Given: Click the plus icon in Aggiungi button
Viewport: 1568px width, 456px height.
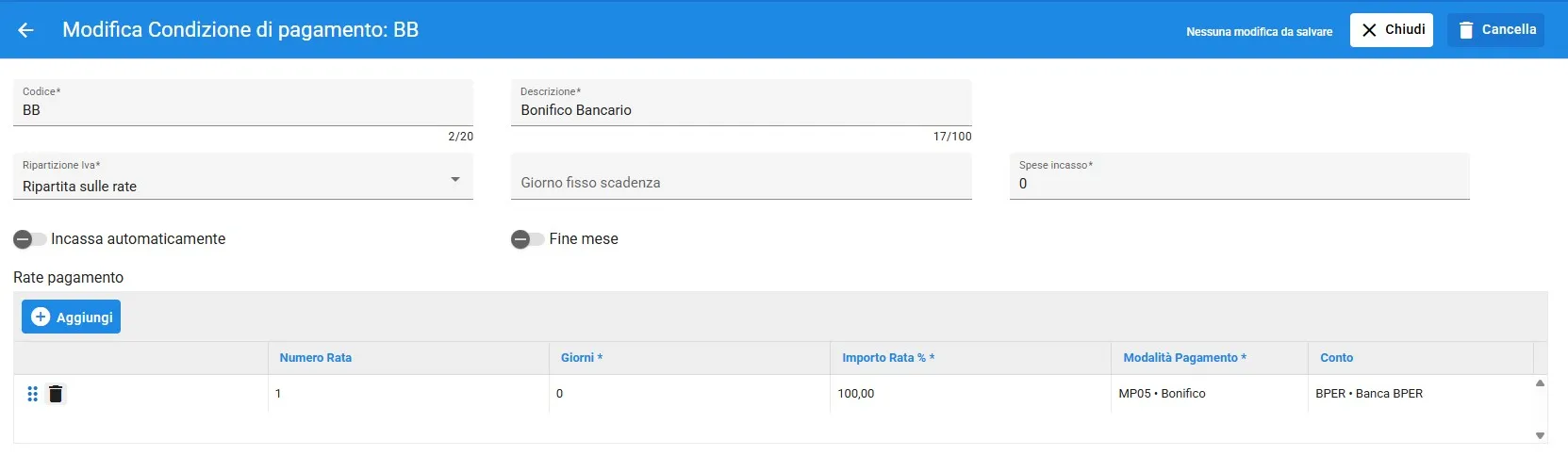Looking at the screenshot, I should click(x=41, y=318).
